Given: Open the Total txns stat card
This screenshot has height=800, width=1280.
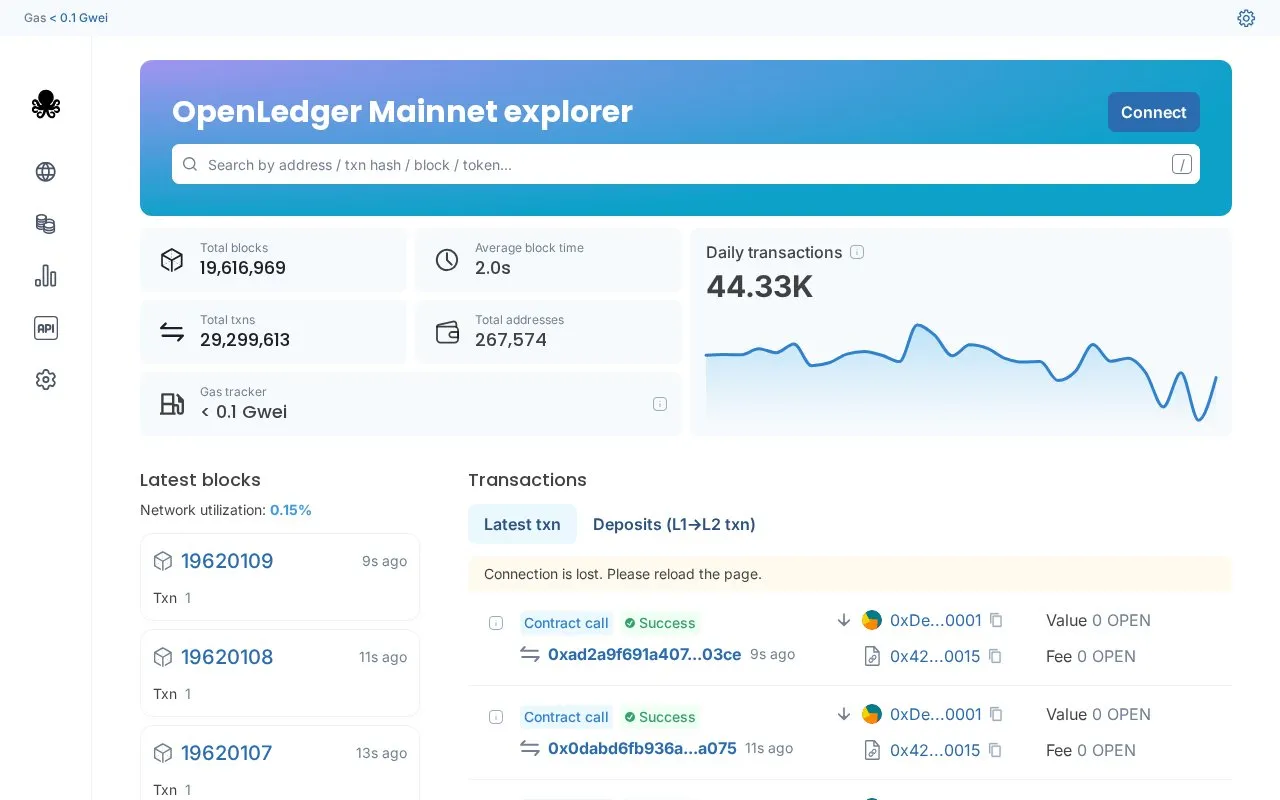Looking at the screenshot, I should pos(273,332).
